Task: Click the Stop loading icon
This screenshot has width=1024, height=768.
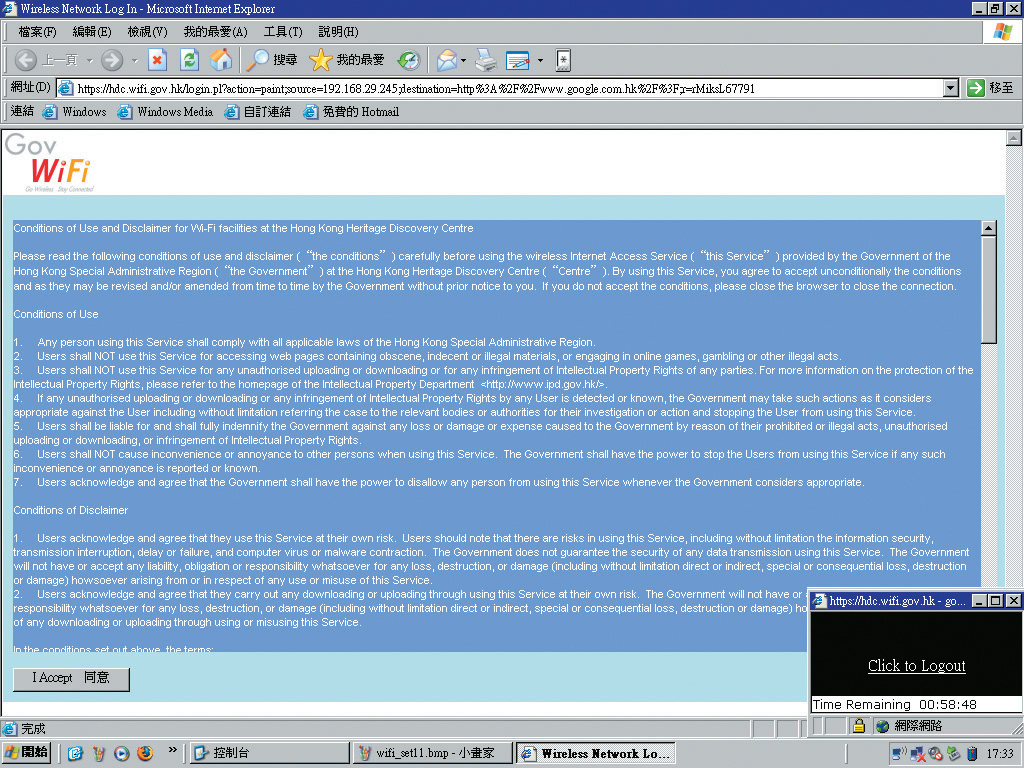Action: pos(157,60)
